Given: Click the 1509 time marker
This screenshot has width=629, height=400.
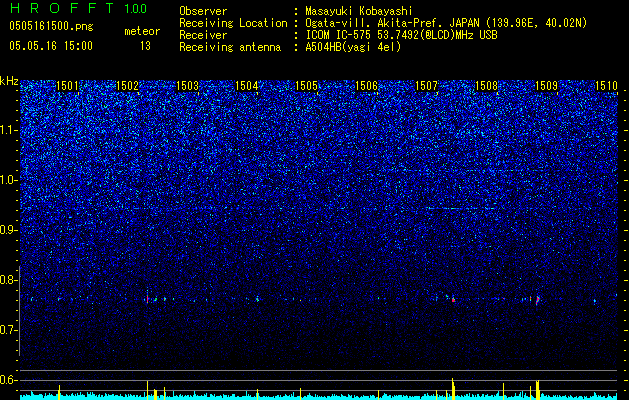Looking at the screenshot, I should (x=546, y=86).
